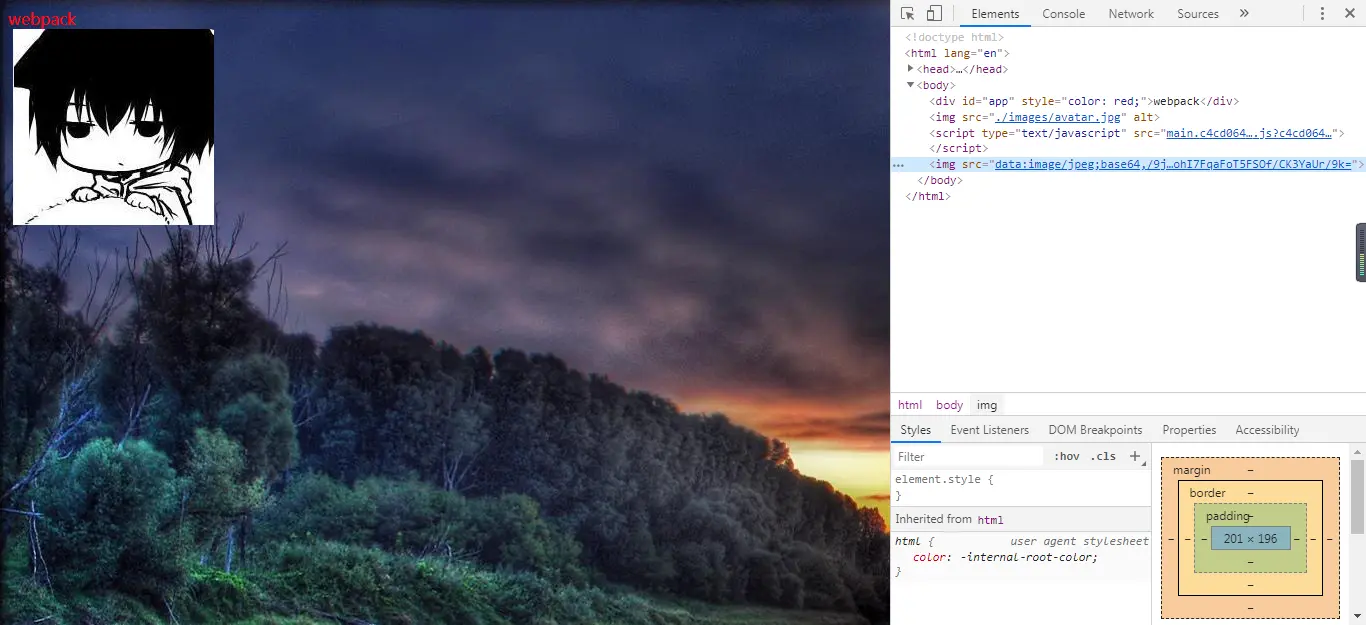Collapse the body element node
This screenshot has height=625, width=1366.
coord(911,85)
